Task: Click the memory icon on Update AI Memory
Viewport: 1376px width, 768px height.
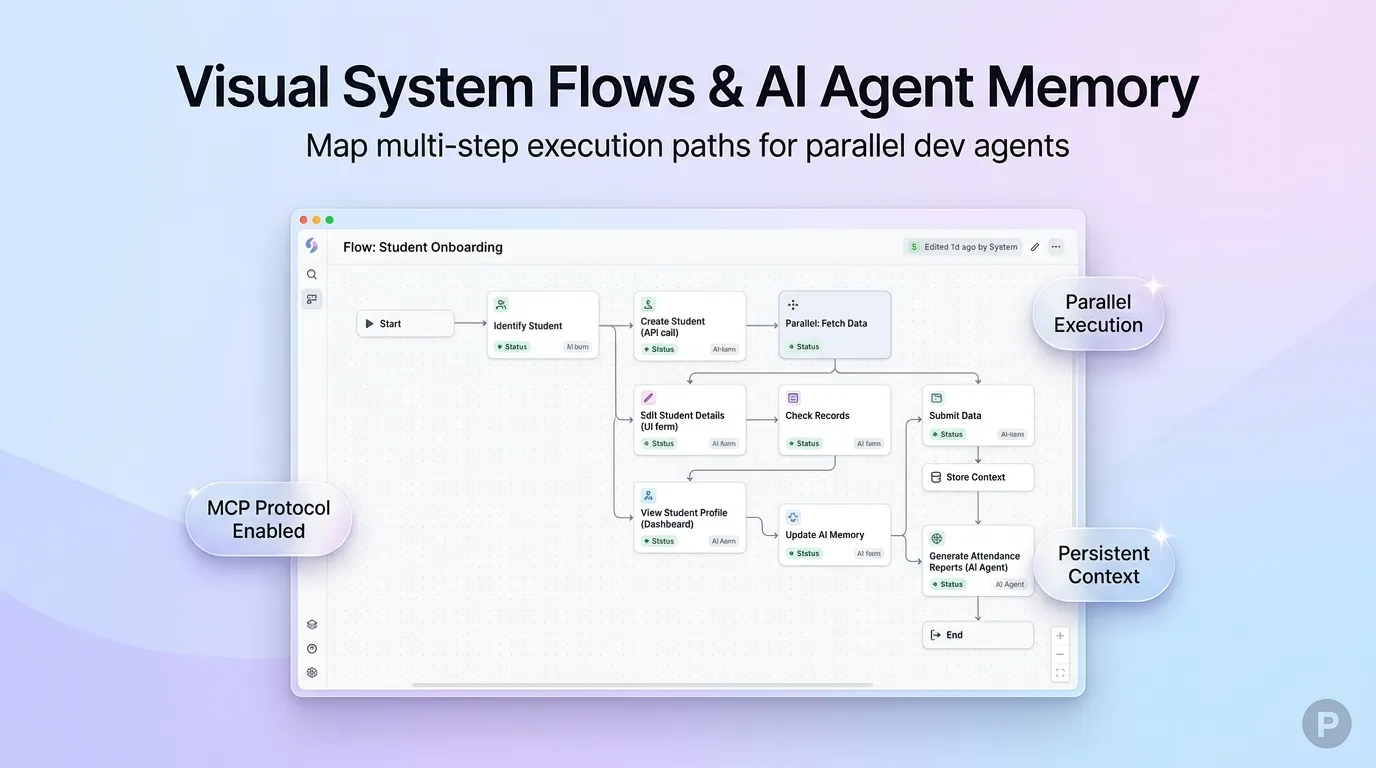Action: pos(793,518)
